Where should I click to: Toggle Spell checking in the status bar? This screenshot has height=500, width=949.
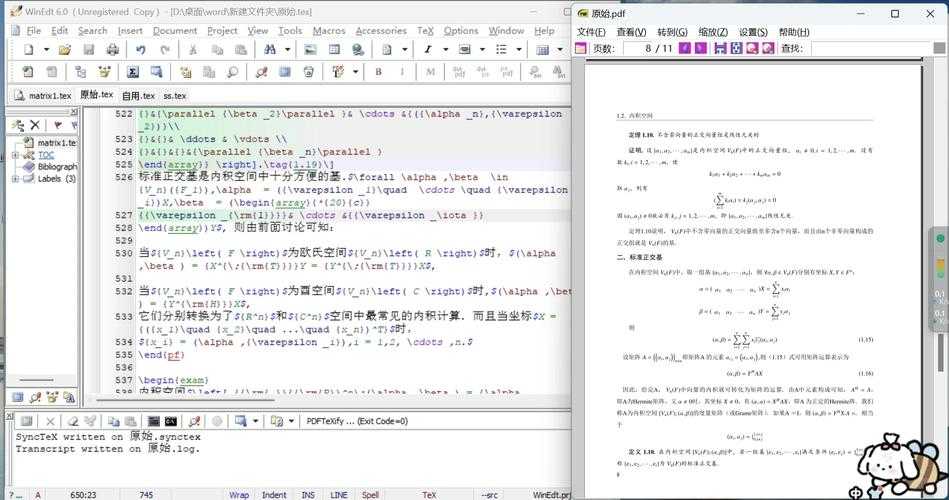click(x=370, y=494)
